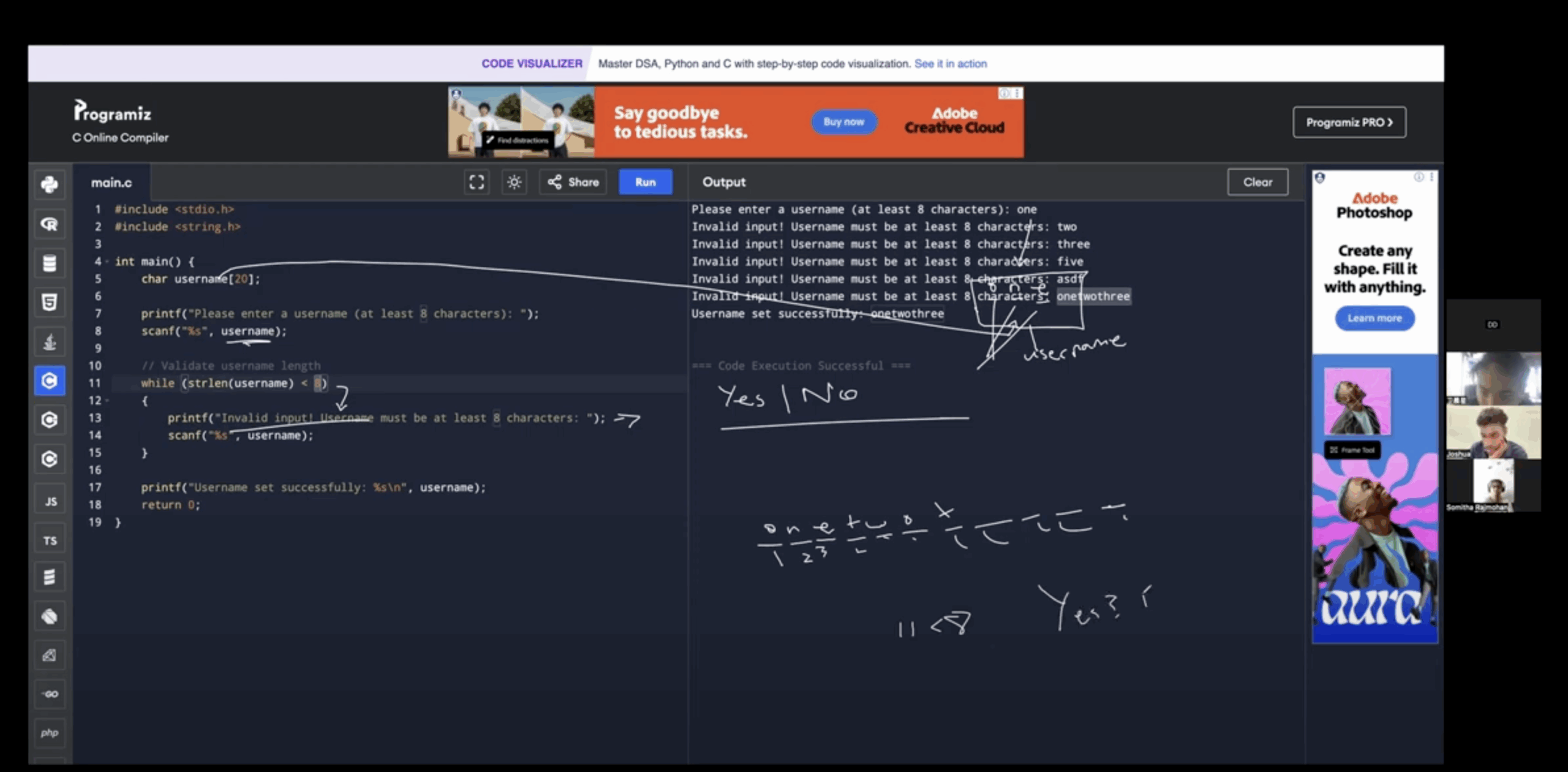Collapse the main function fold arrow
1568x772 pixels.
107,262
